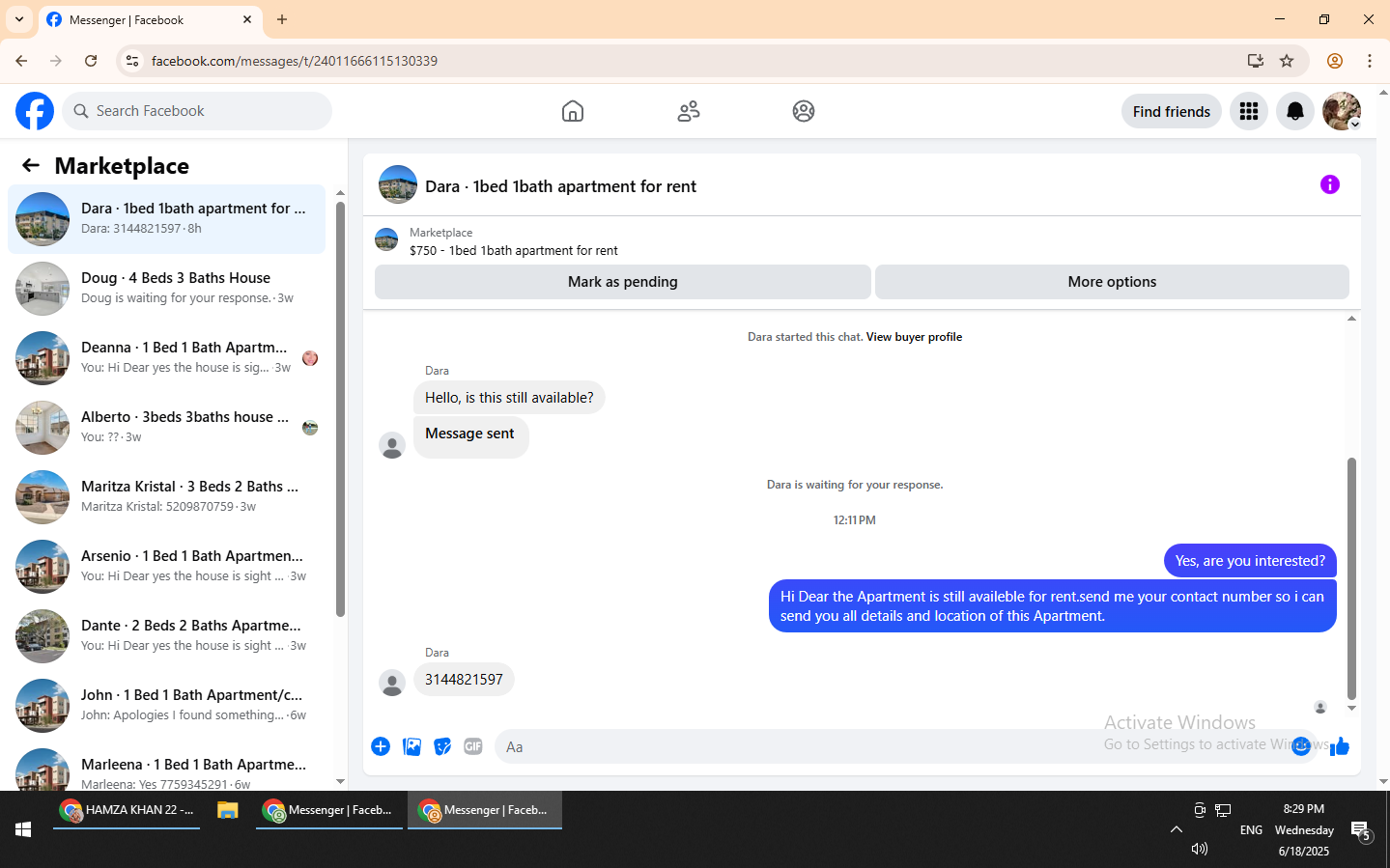Viewport: 1390px width, 868px height.
Task: Open Deanna 1 Bed 1 Bath chat
Action: (x=167, y=358)
